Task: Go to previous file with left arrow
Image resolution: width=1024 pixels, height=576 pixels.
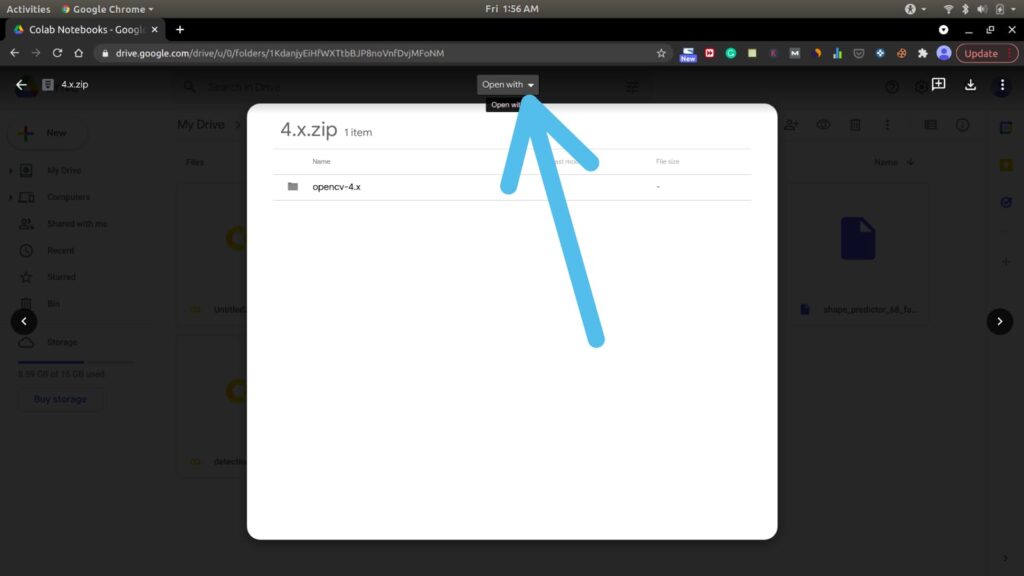Action: [24, 321]
